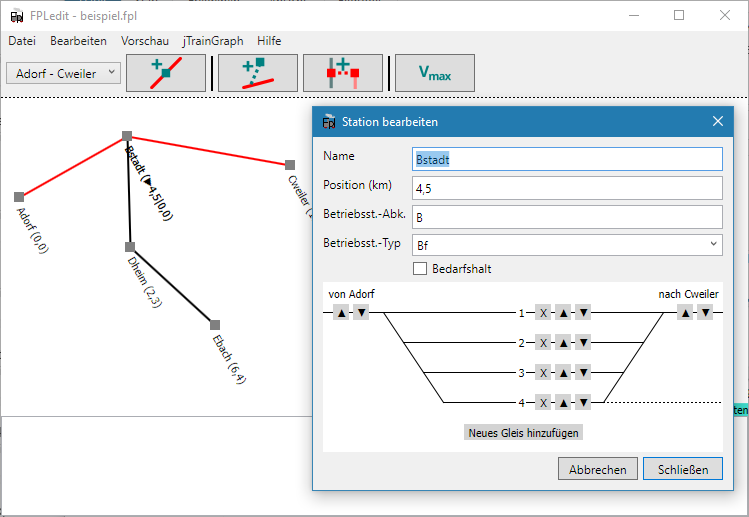Select the Bstadt station node
749x517 pixels.
click(x=127, y=136)
